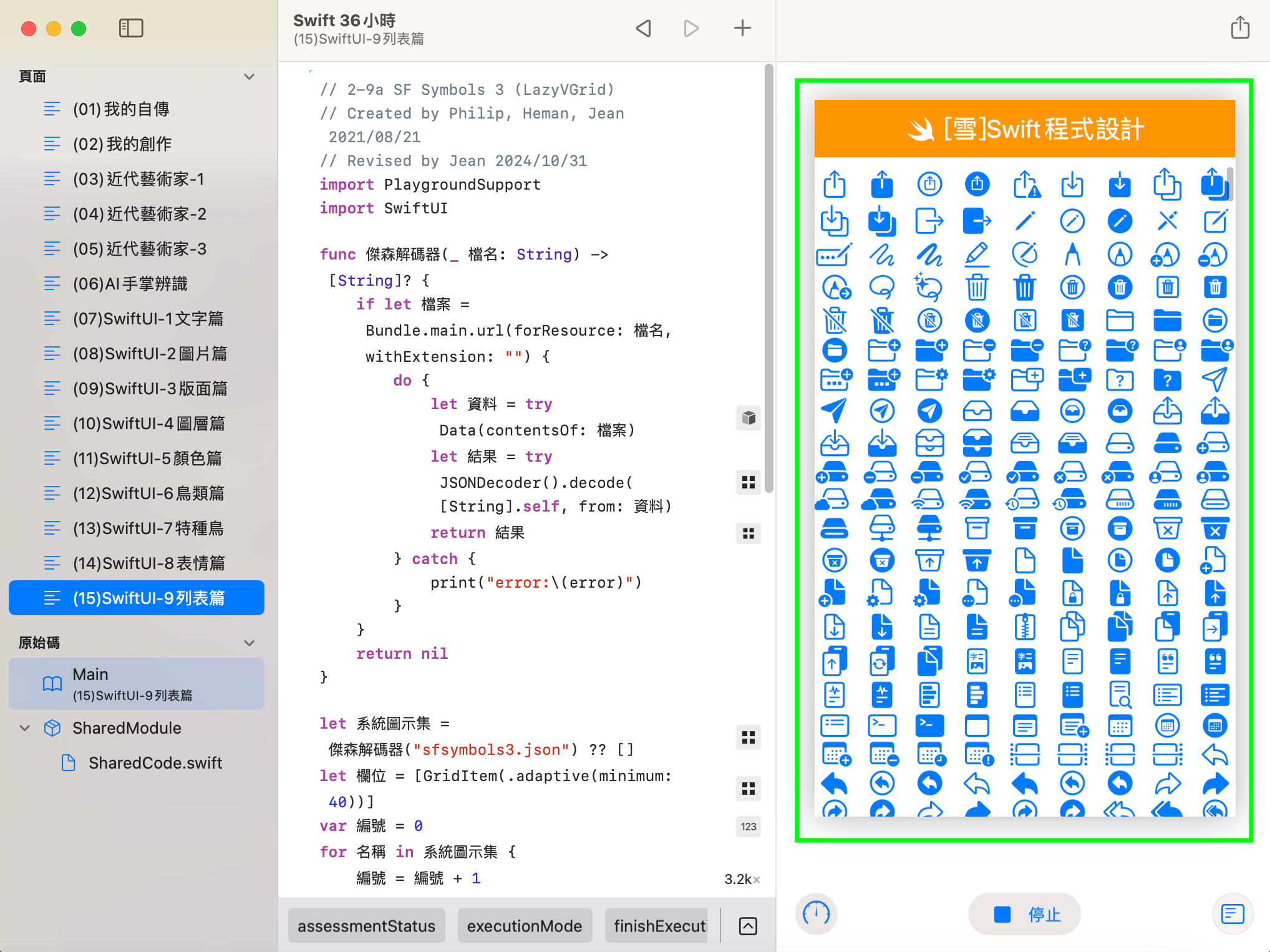Click the 123 value result badge

749,827
